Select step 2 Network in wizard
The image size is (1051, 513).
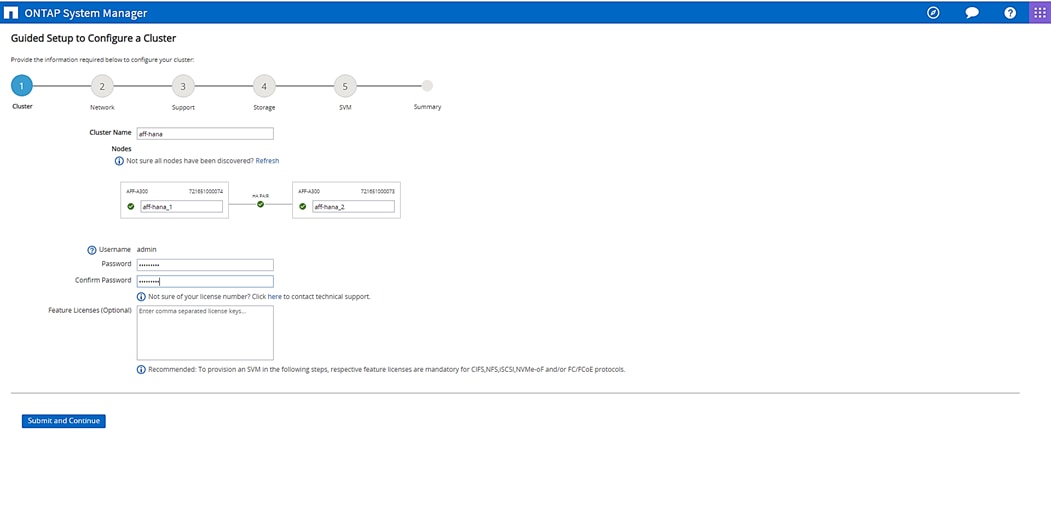pos(102,86)
